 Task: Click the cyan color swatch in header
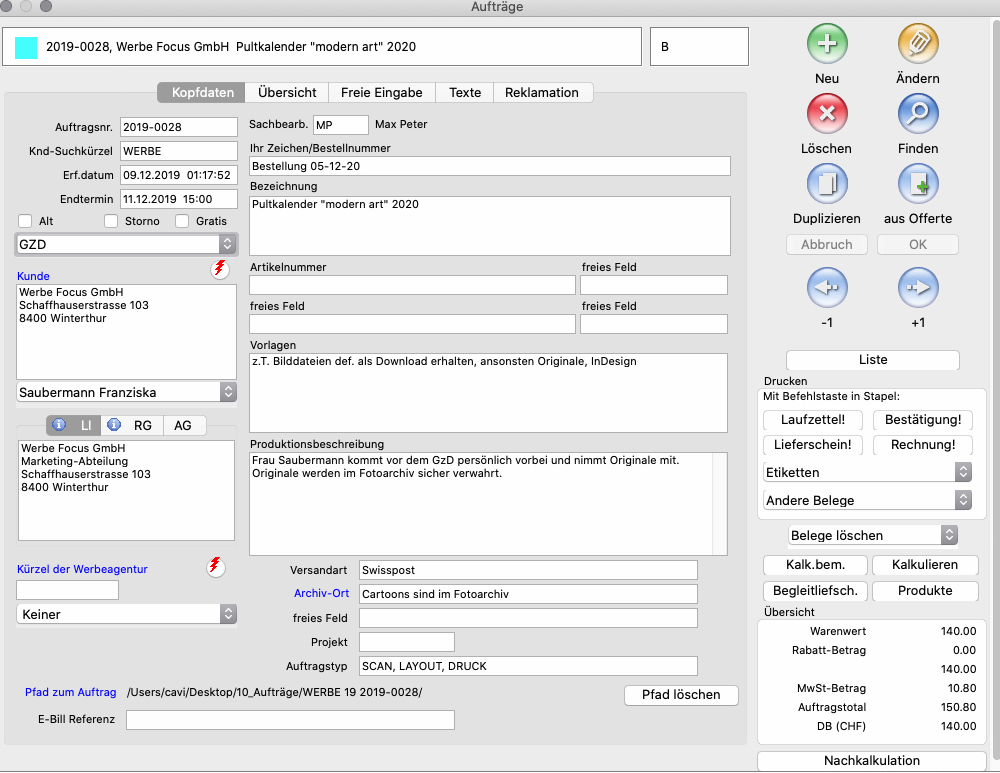[x=26, y=47]
